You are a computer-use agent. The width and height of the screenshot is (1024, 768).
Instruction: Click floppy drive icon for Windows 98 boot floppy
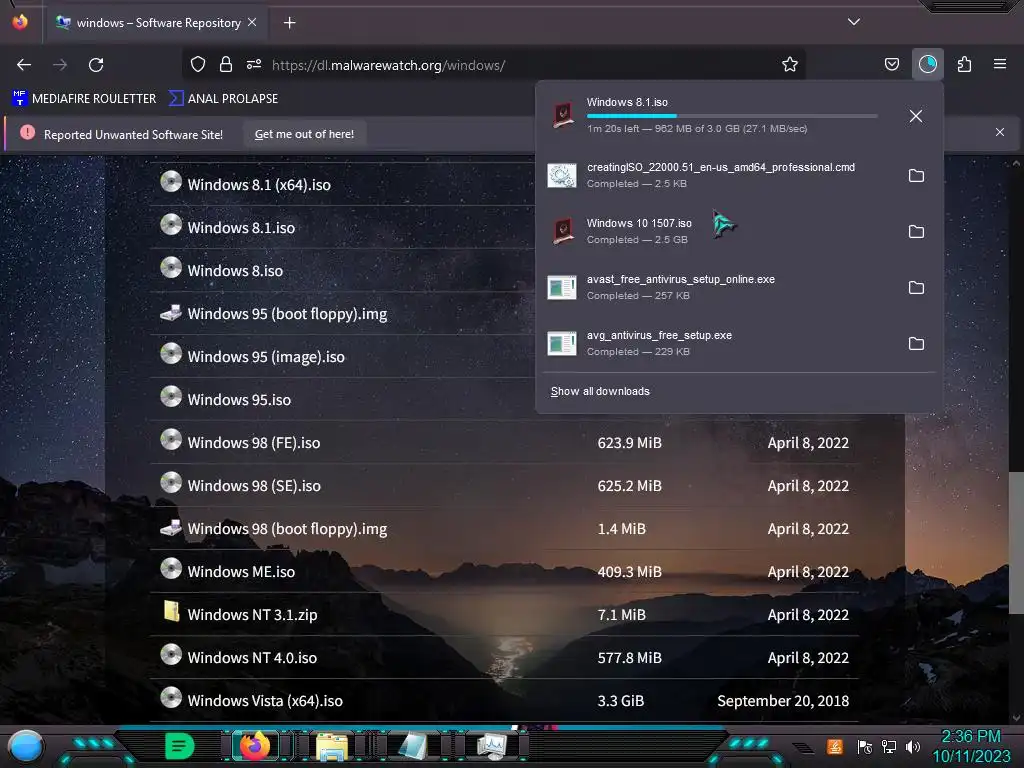171,527
